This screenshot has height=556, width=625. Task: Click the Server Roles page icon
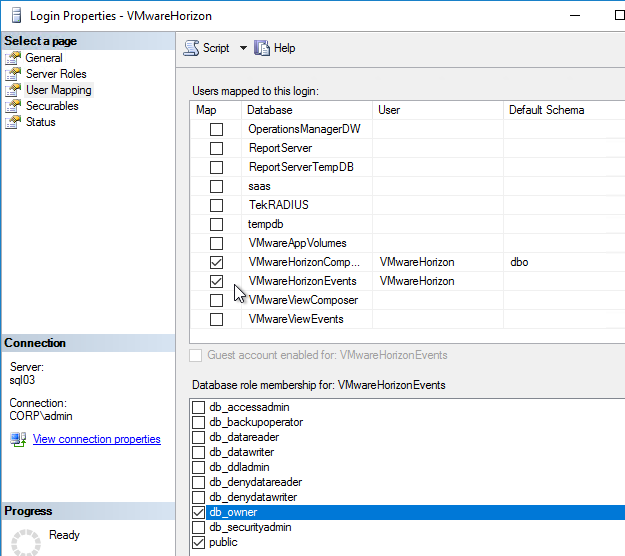pos(13,74)
